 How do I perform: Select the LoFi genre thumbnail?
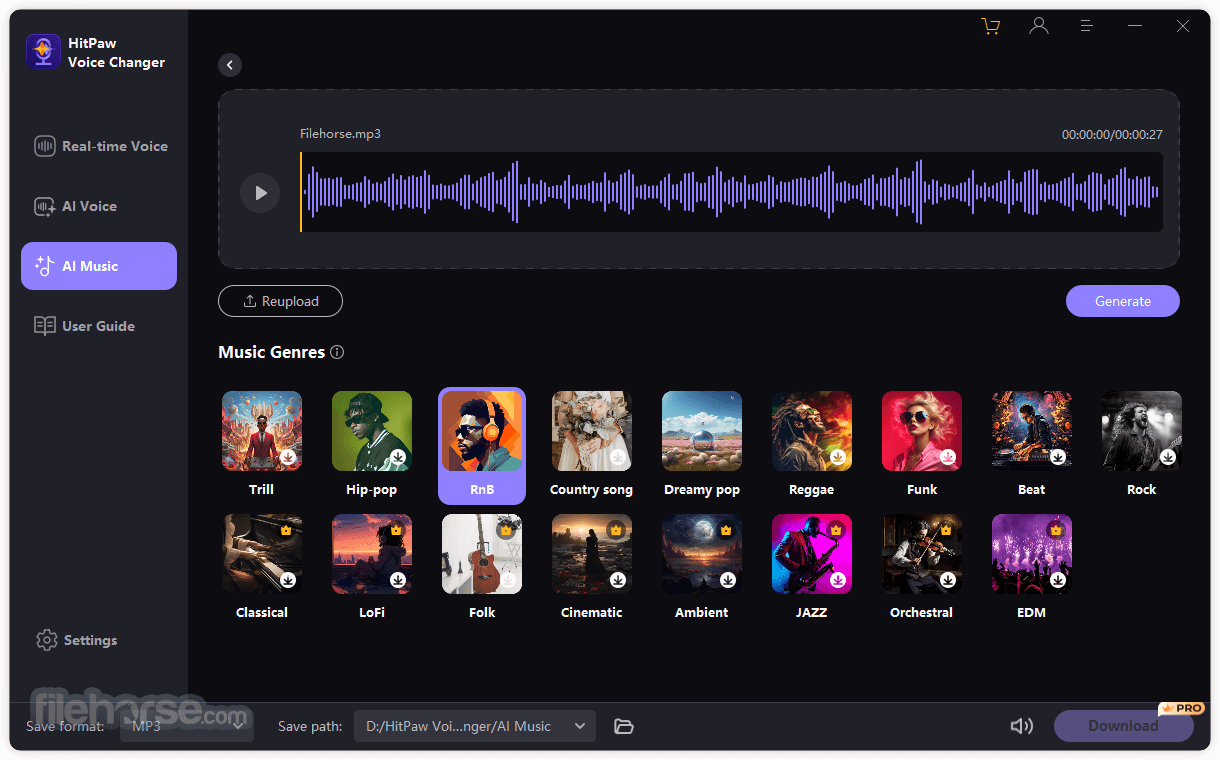372,554
